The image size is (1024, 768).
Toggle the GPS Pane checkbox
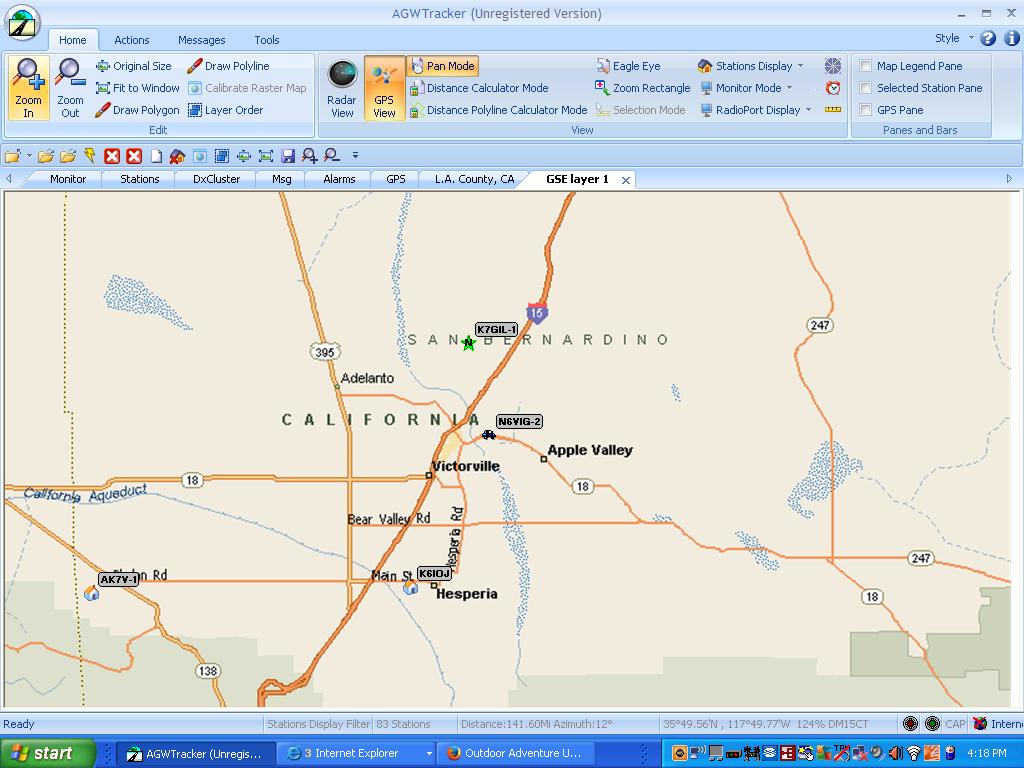[866, 110]
